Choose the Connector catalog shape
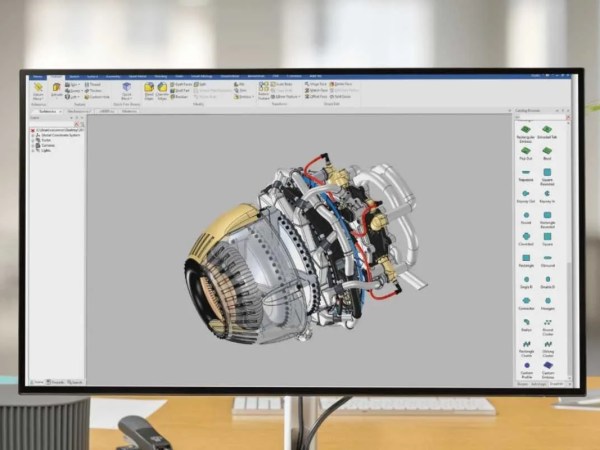The image size is (600, 450). point(526,303)
